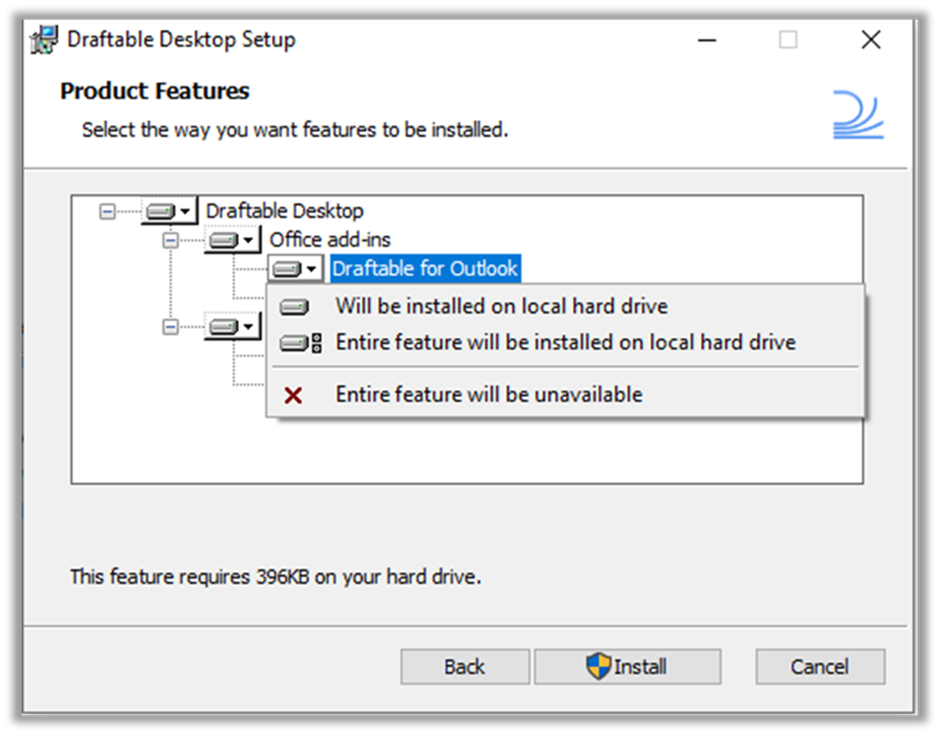Select the Office add-ins tree item

pos(330,240)
